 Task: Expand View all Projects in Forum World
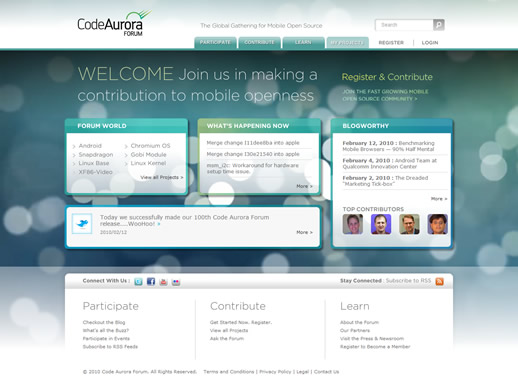pyautogui.click(x=162, y=177)
